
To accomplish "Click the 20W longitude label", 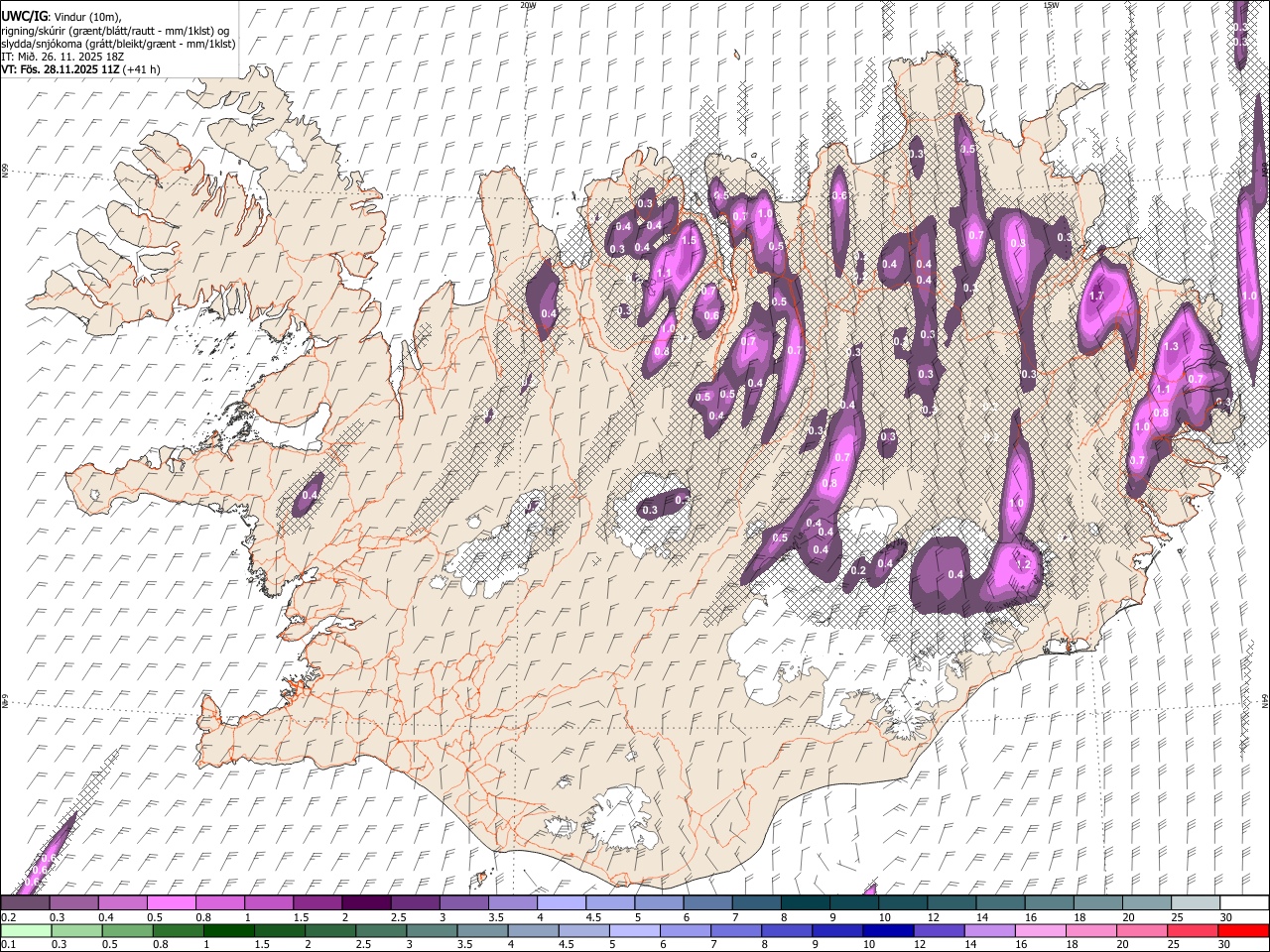I will (528, 5).
